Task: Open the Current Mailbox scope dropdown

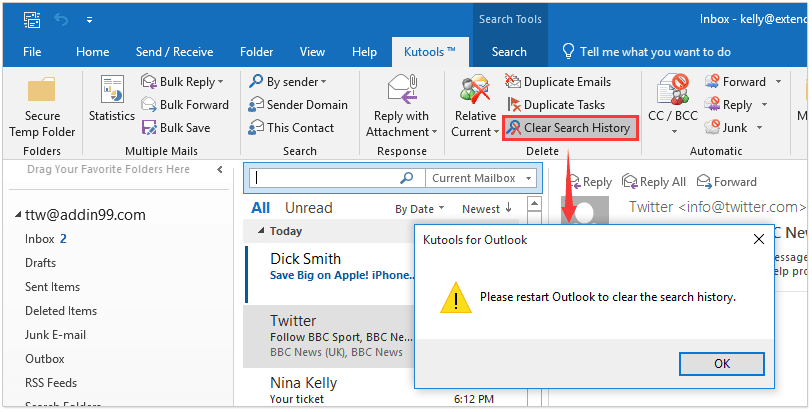Action: [480, 178]
